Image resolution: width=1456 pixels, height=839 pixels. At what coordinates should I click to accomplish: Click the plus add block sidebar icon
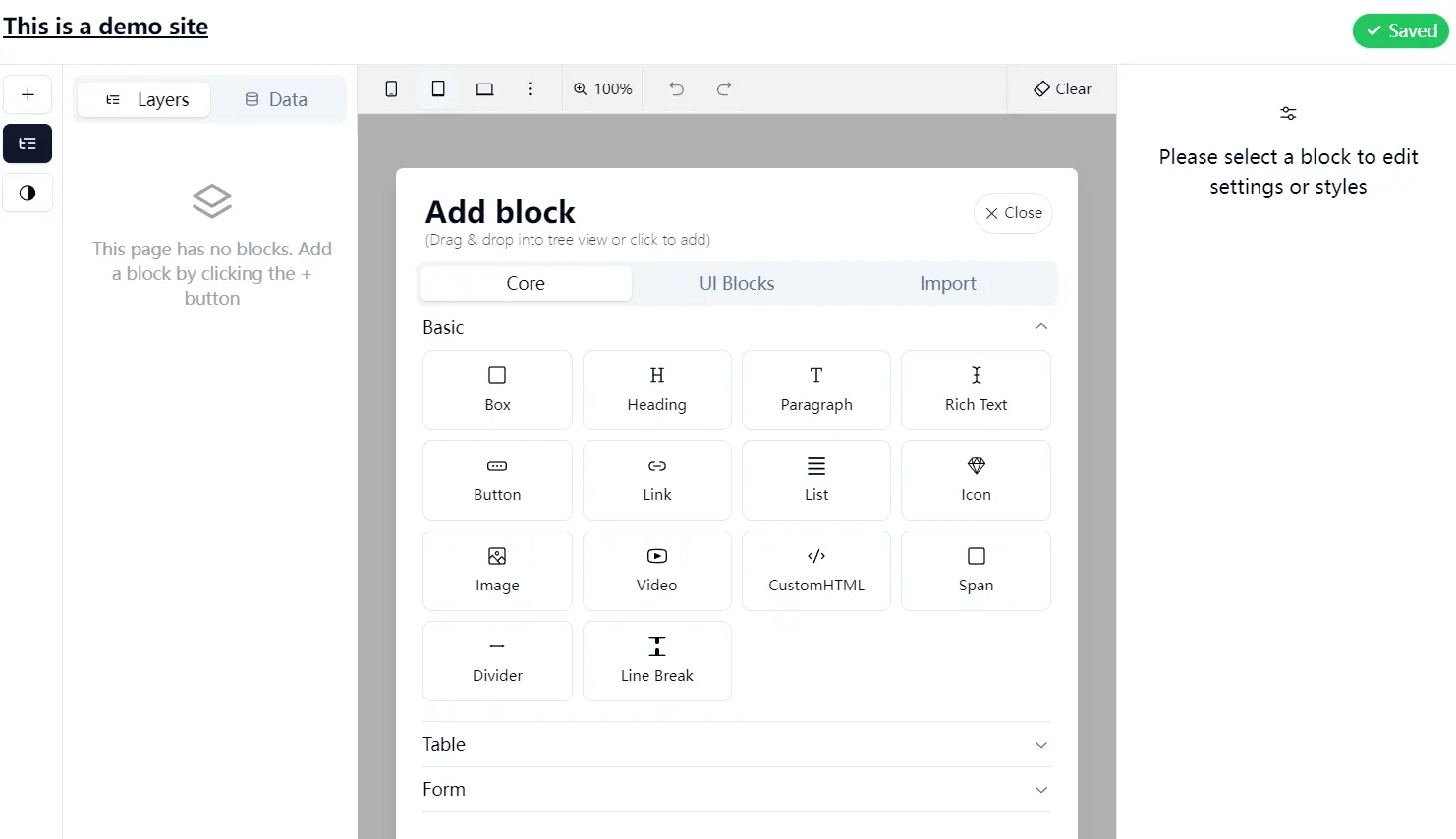pos(28,94)
